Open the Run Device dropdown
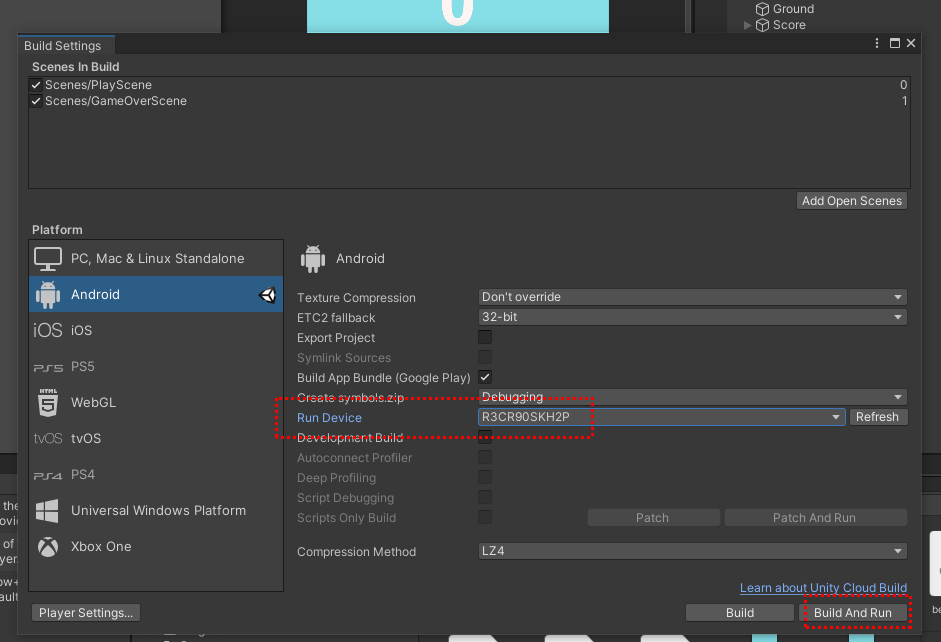 pos(661,417)
